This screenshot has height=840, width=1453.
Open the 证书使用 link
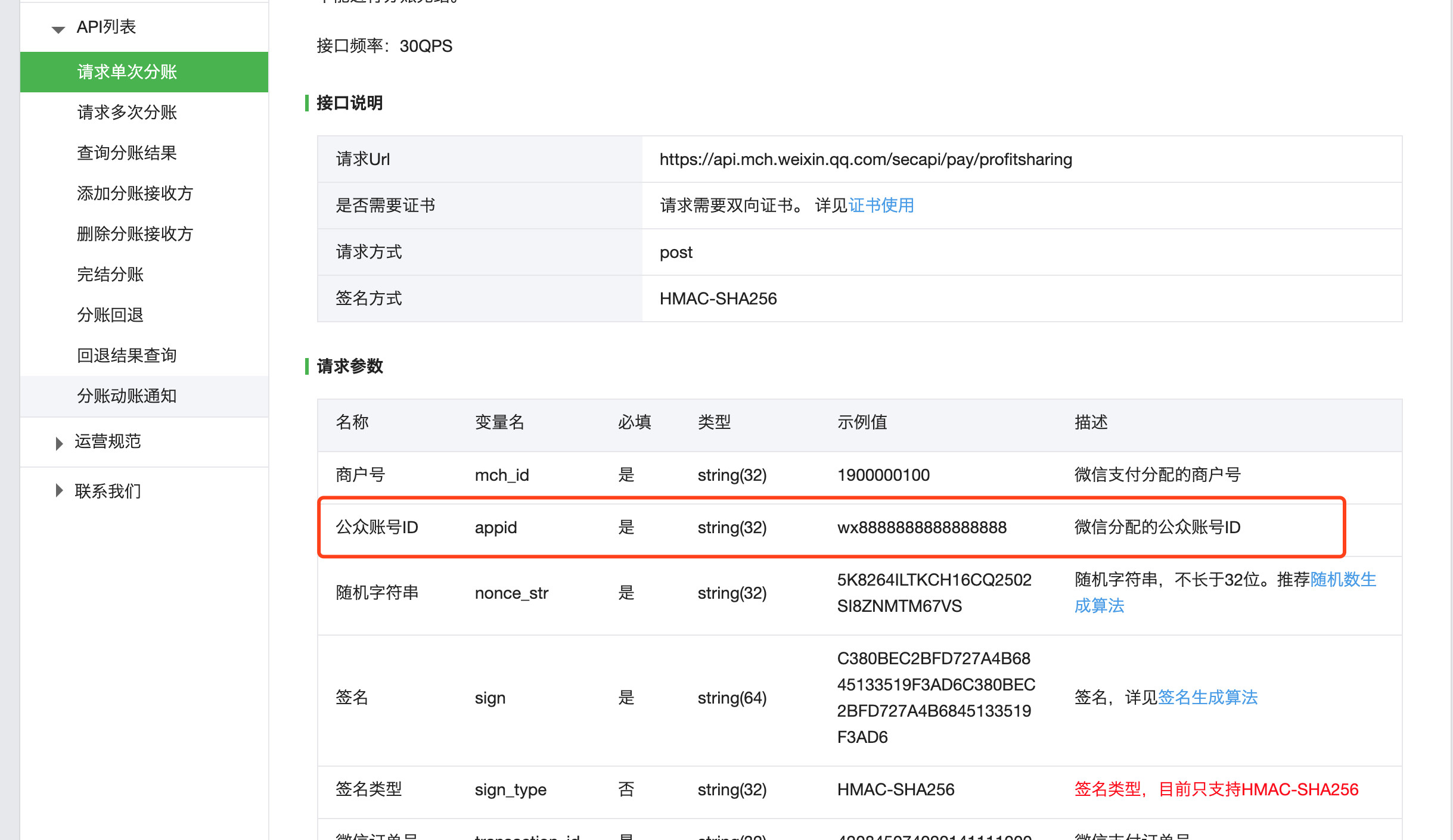881,206
